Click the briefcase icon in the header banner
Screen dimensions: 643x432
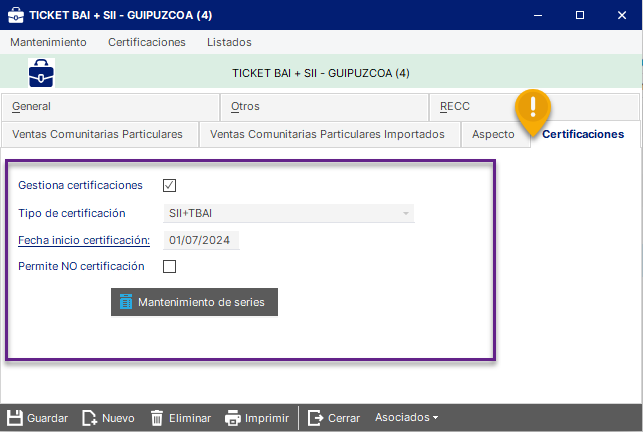click(41, 73)
